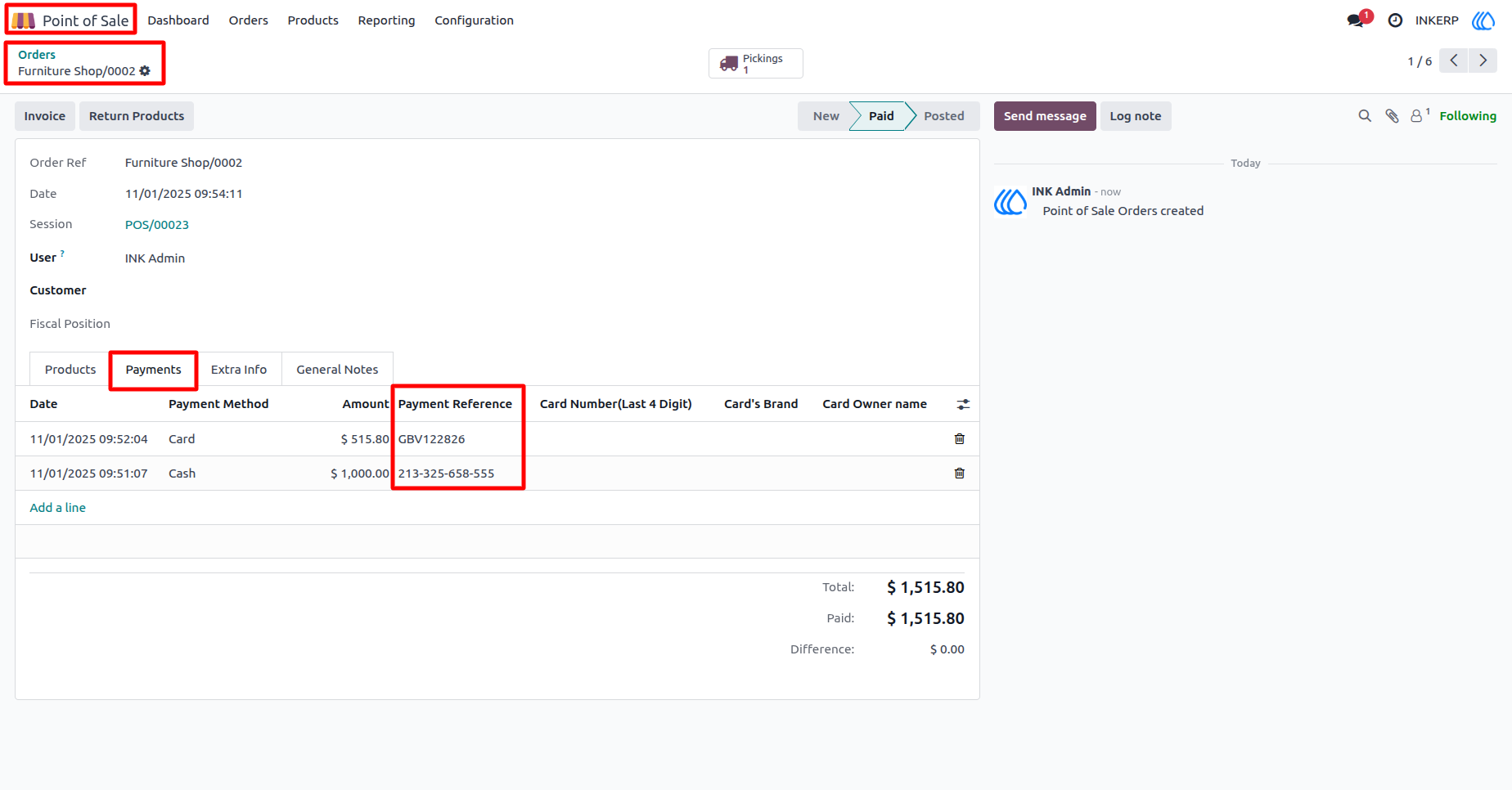Image resolution: width=1512 pixels, height=790 pixels.
Task: Open the Point of Sale app icon
Action: [23, 20]
